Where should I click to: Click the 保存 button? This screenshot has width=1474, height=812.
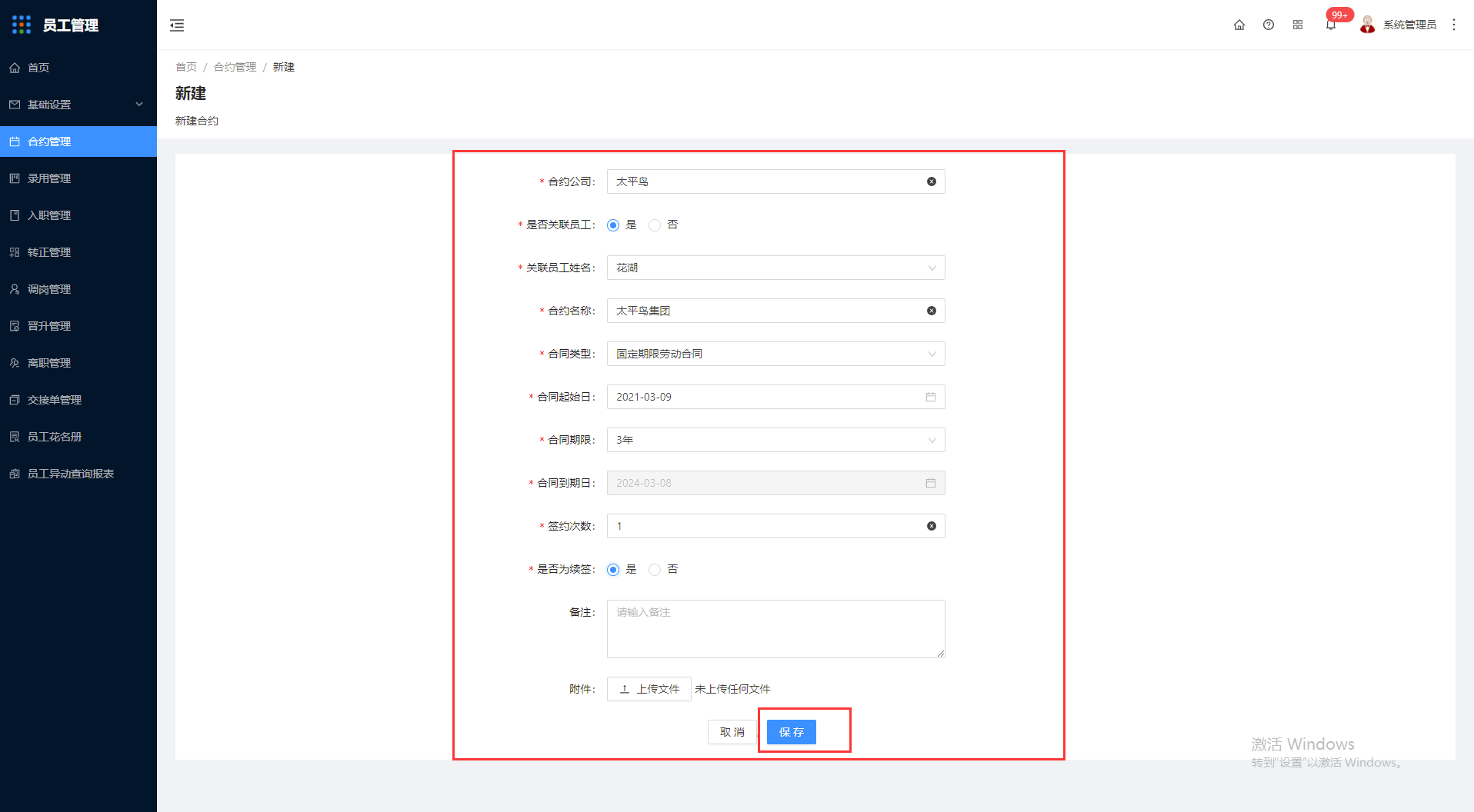coord(791,732)
